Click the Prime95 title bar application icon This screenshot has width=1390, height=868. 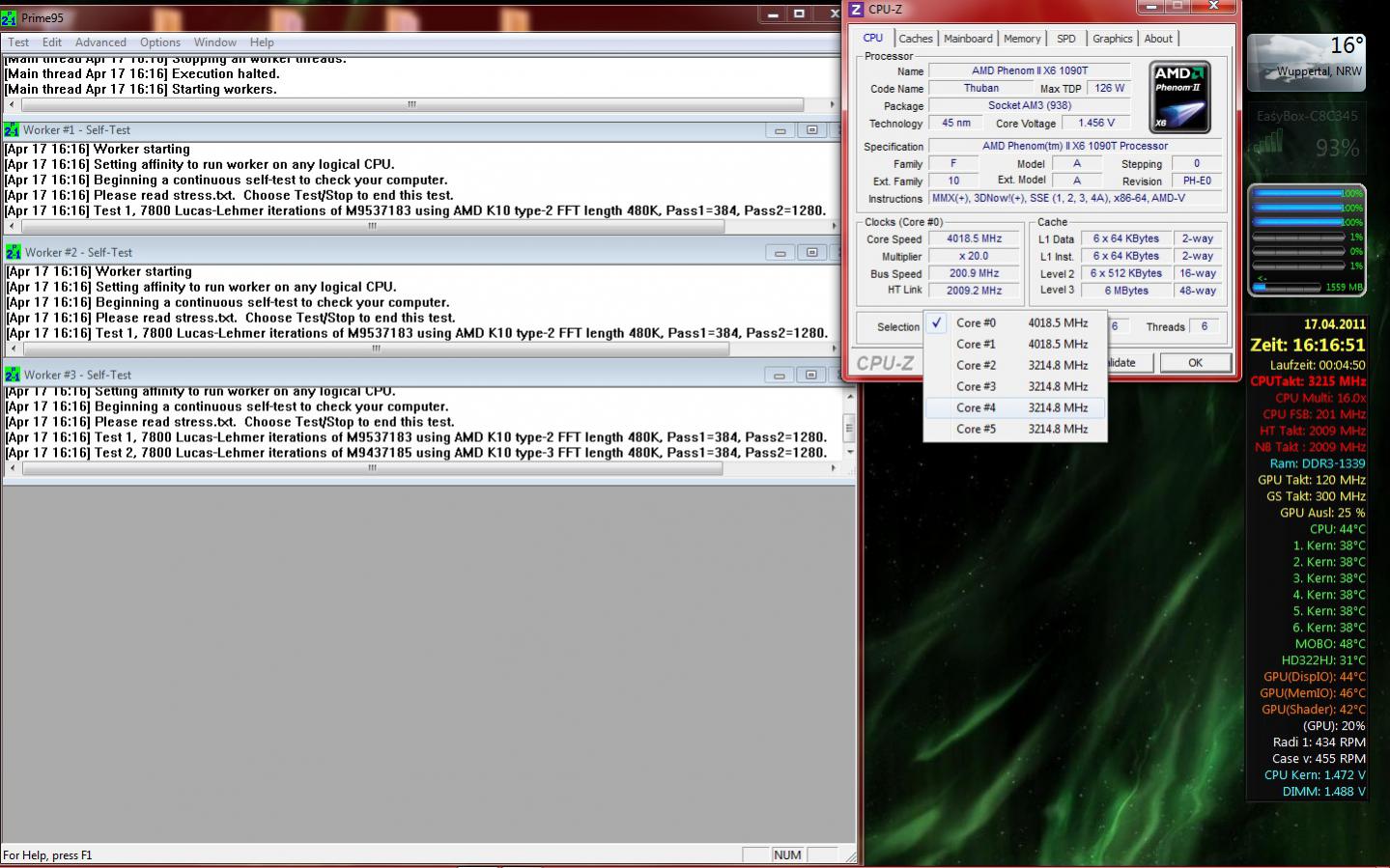click(9, 18)
